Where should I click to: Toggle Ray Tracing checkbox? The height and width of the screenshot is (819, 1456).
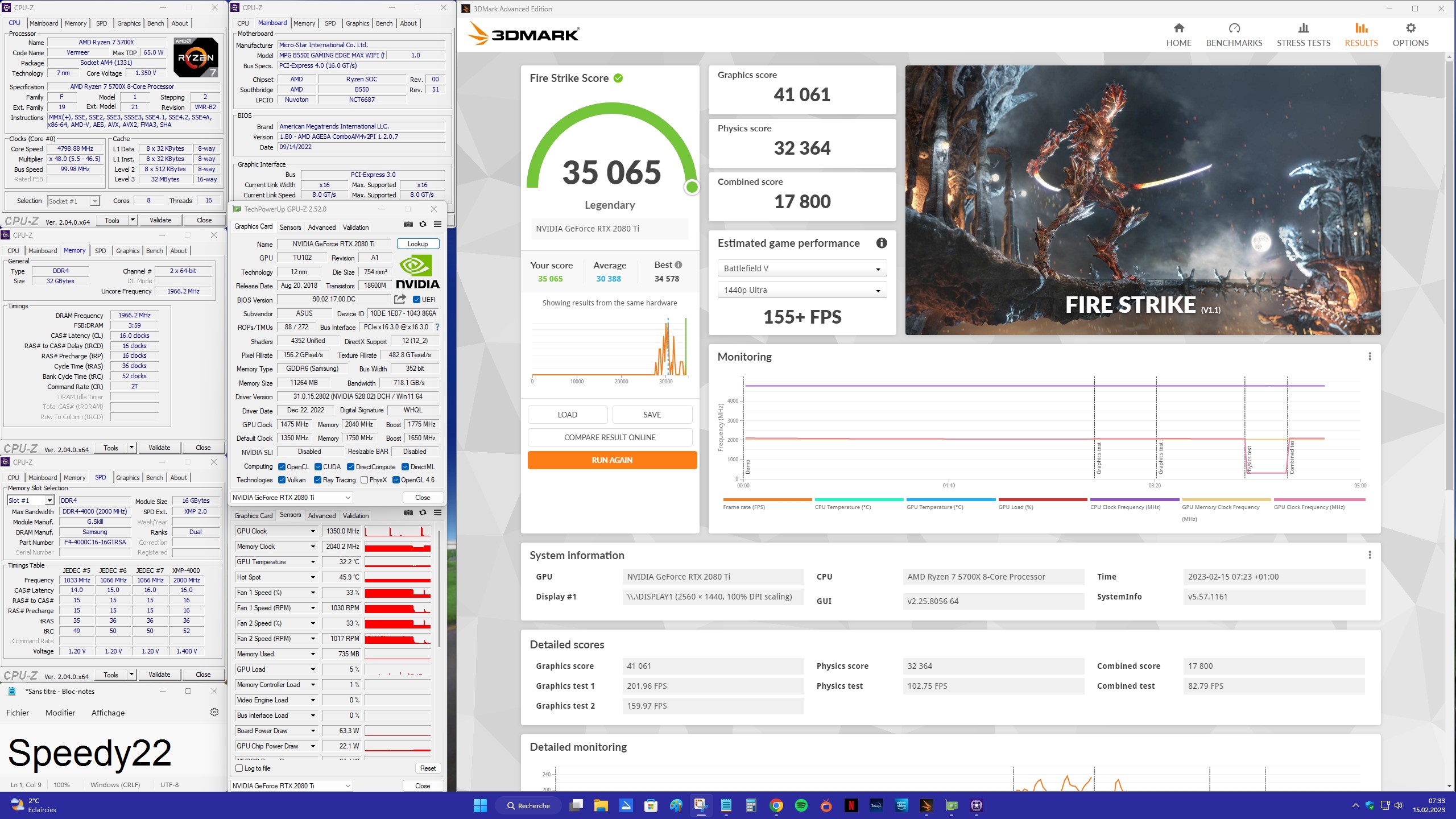point(317,480)
